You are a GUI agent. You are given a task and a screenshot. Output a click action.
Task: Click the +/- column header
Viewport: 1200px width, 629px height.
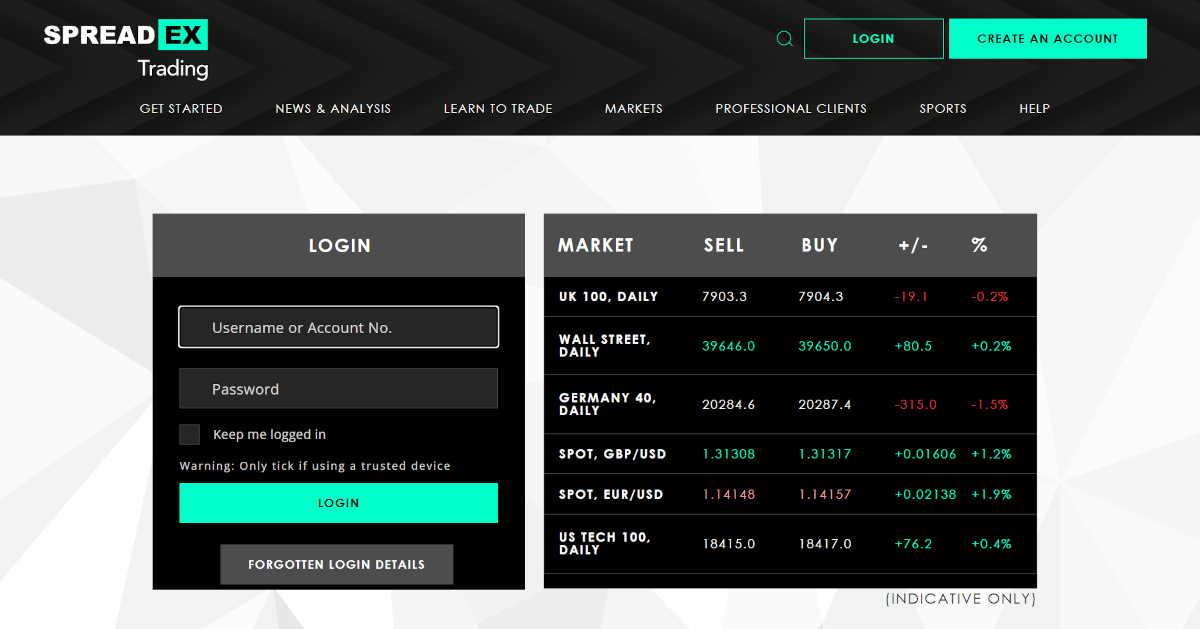[914, 245]
